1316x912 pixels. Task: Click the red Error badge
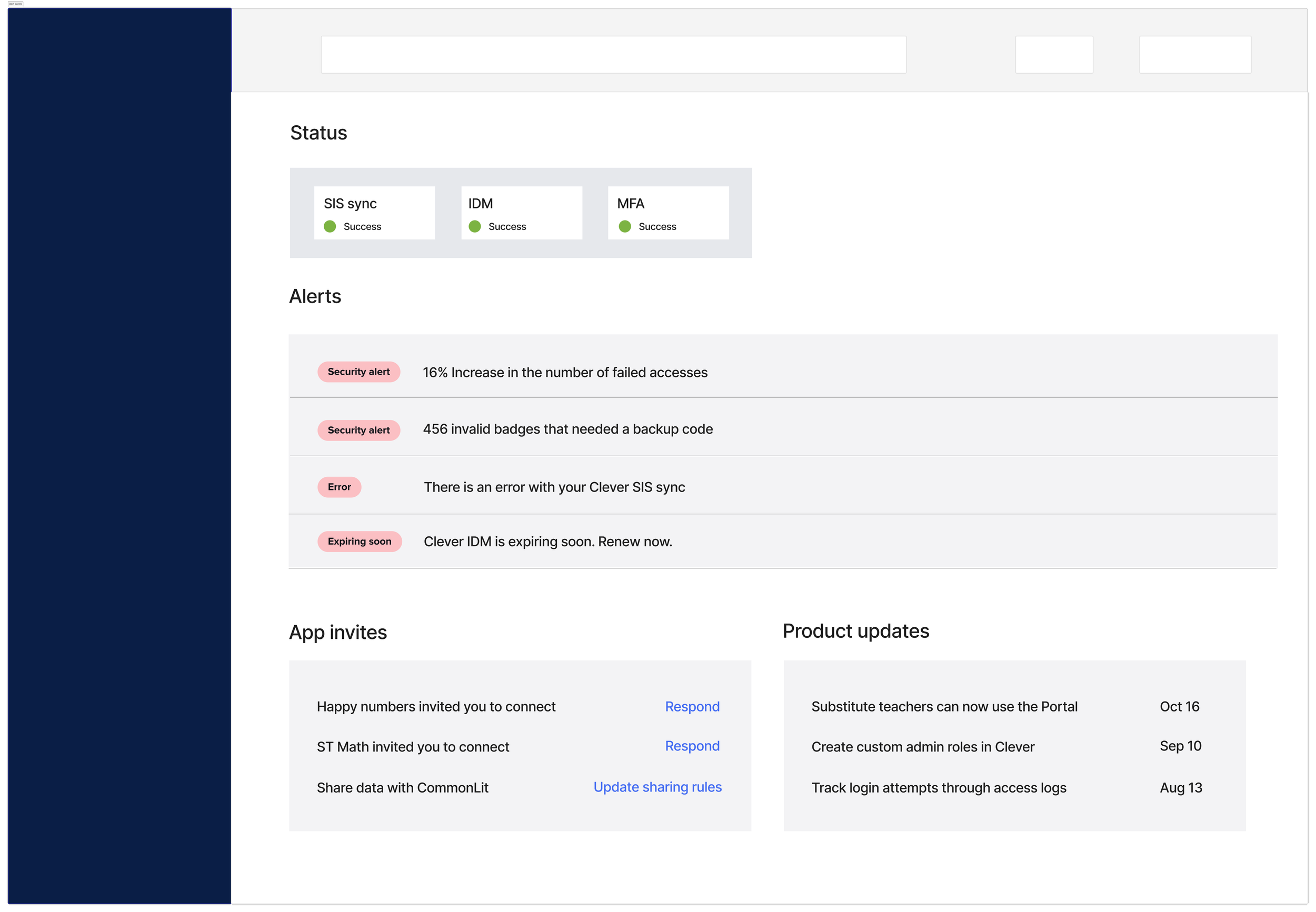(339, 487)
